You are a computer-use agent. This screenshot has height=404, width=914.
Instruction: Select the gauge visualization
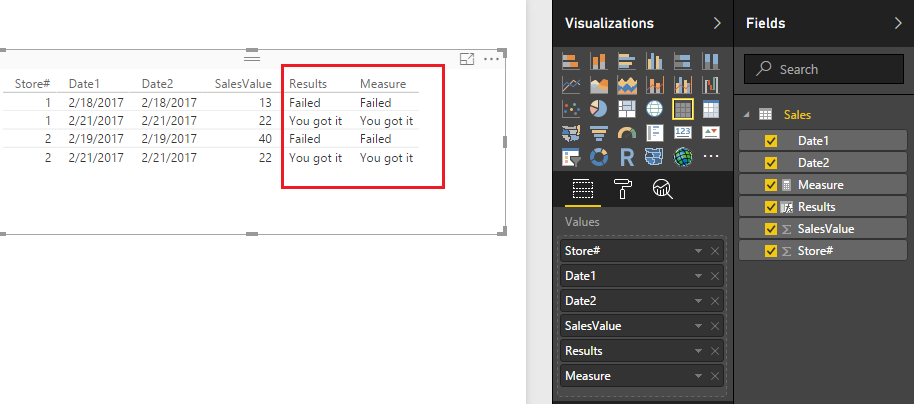[627, 133]
